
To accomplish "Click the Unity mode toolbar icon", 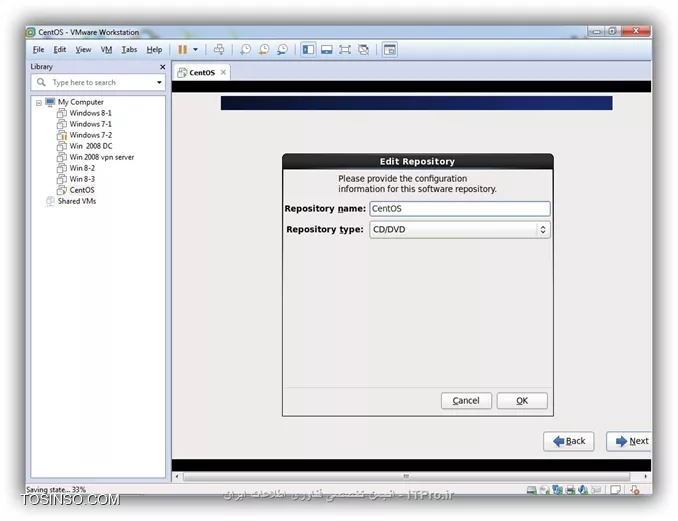I will coord(364,50).
